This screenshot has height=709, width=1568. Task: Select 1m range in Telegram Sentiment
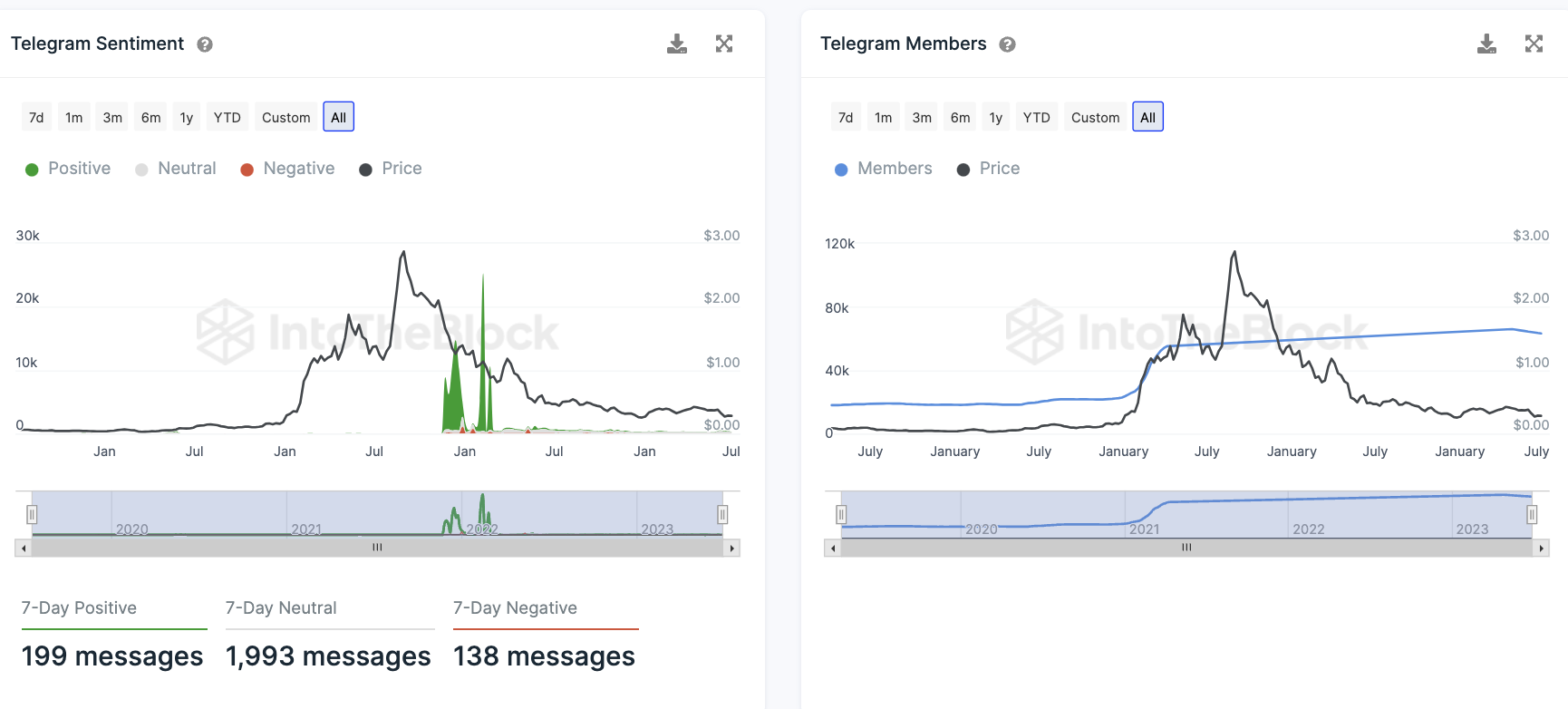pos(74,117)
